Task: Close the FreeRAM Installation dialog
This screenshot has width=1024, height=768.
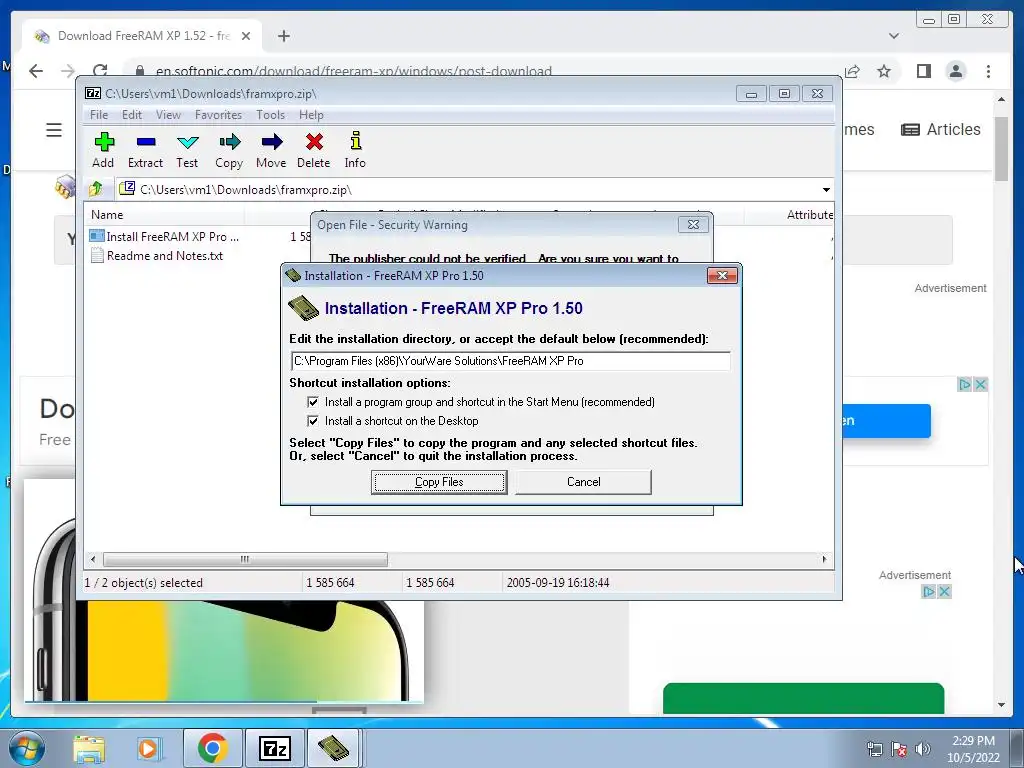Action: [722, 276]
